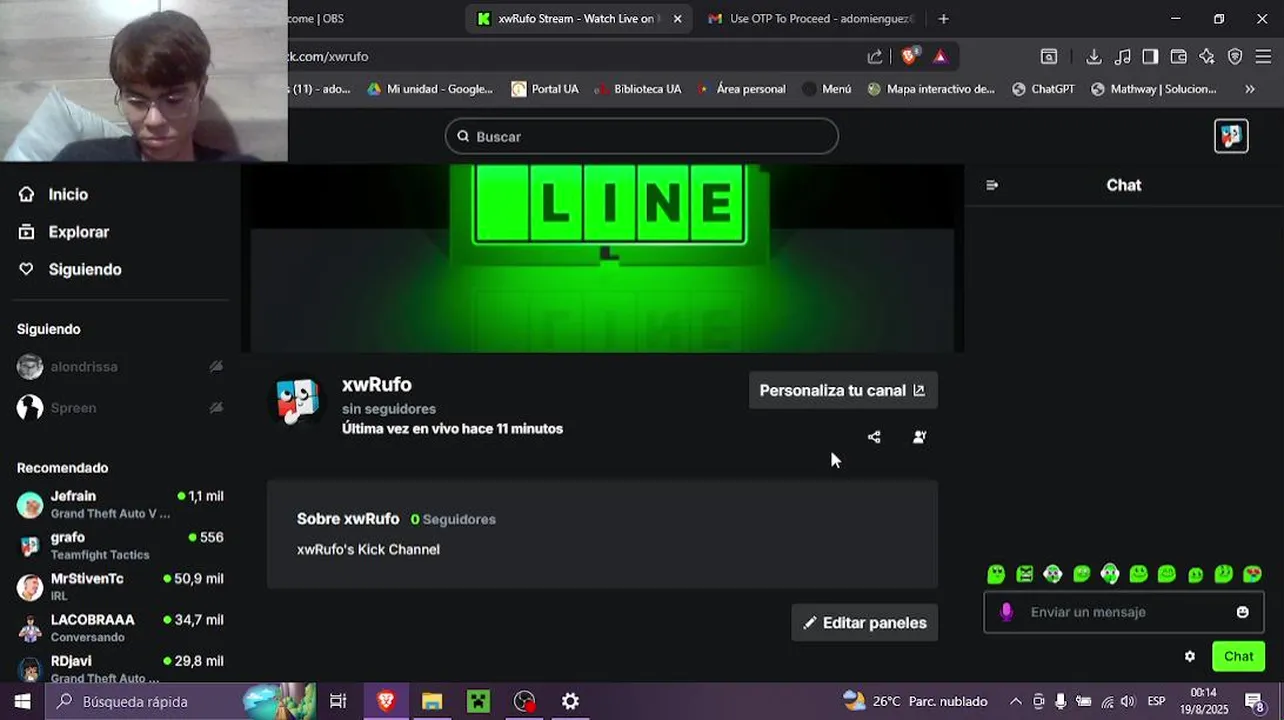Image resolution: width=1284 pixels, height=720 pixels.
Task: Click the volume icon in system tray
Action: pyautogui.click(x=1128, y=701)
